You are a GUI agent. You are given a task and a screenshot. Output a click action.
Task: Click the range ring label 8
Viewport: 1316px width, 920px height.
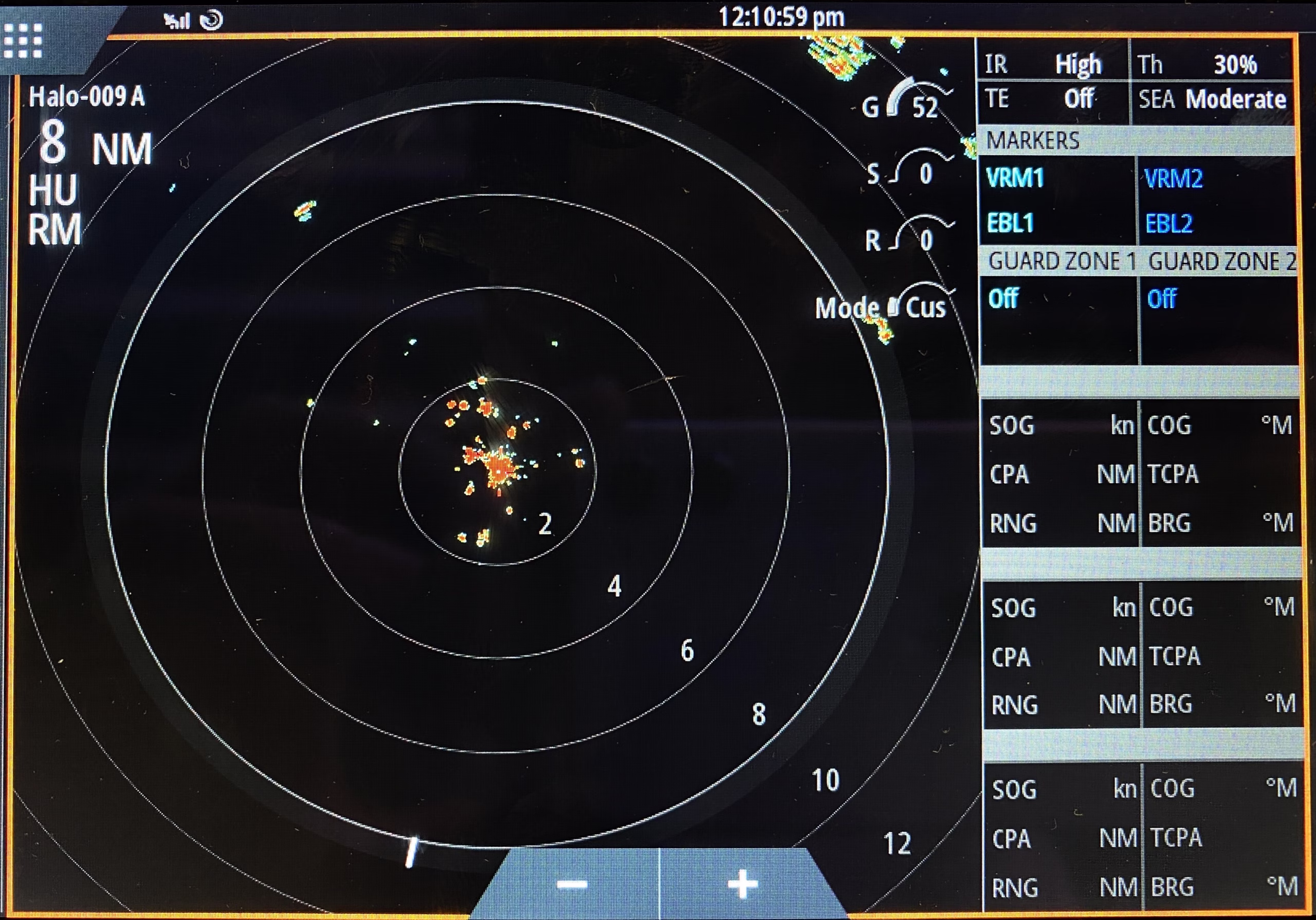pyautogui.click(x=759, y=715)
